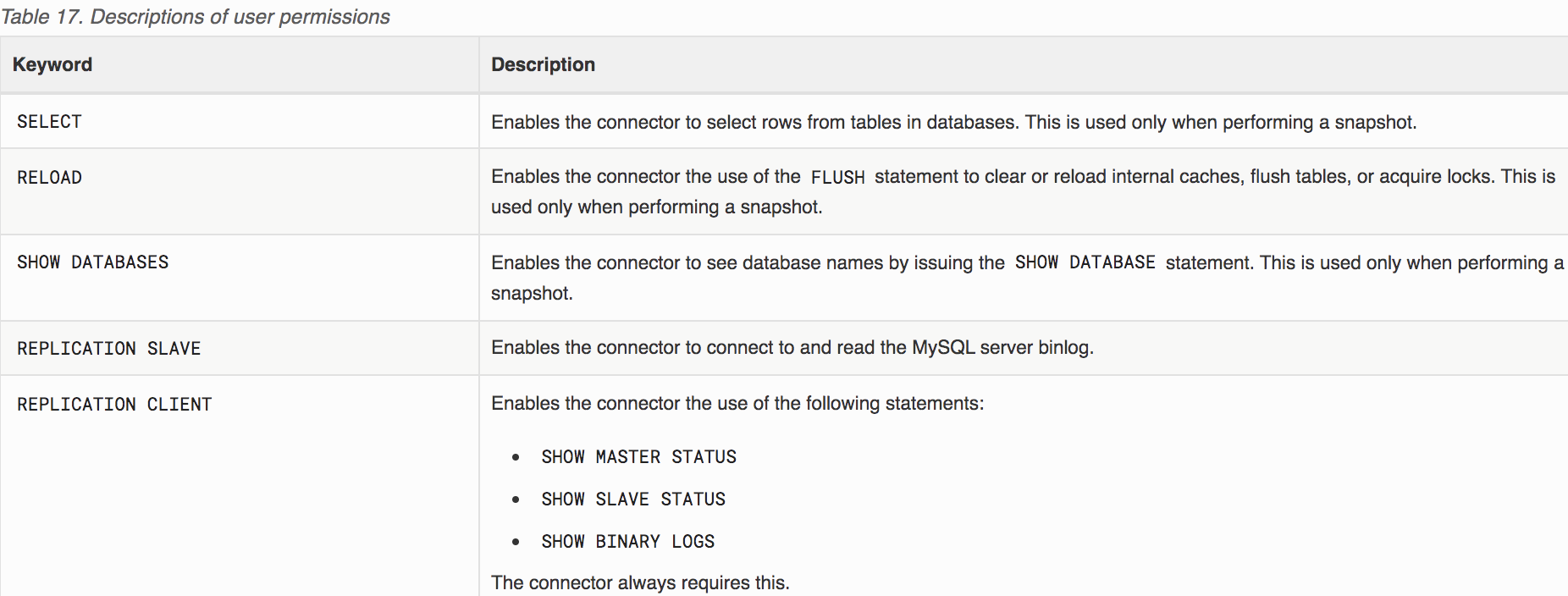
Task: Click the REPLICATION CLIENT keyword
Action: tap(114, 405)
